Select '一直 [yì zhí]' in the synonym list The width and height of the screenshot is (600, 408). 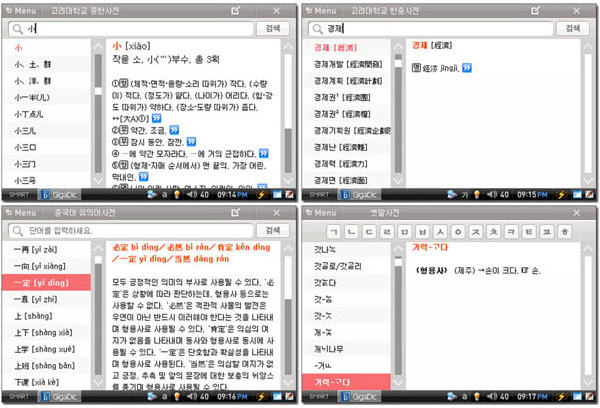46,299
